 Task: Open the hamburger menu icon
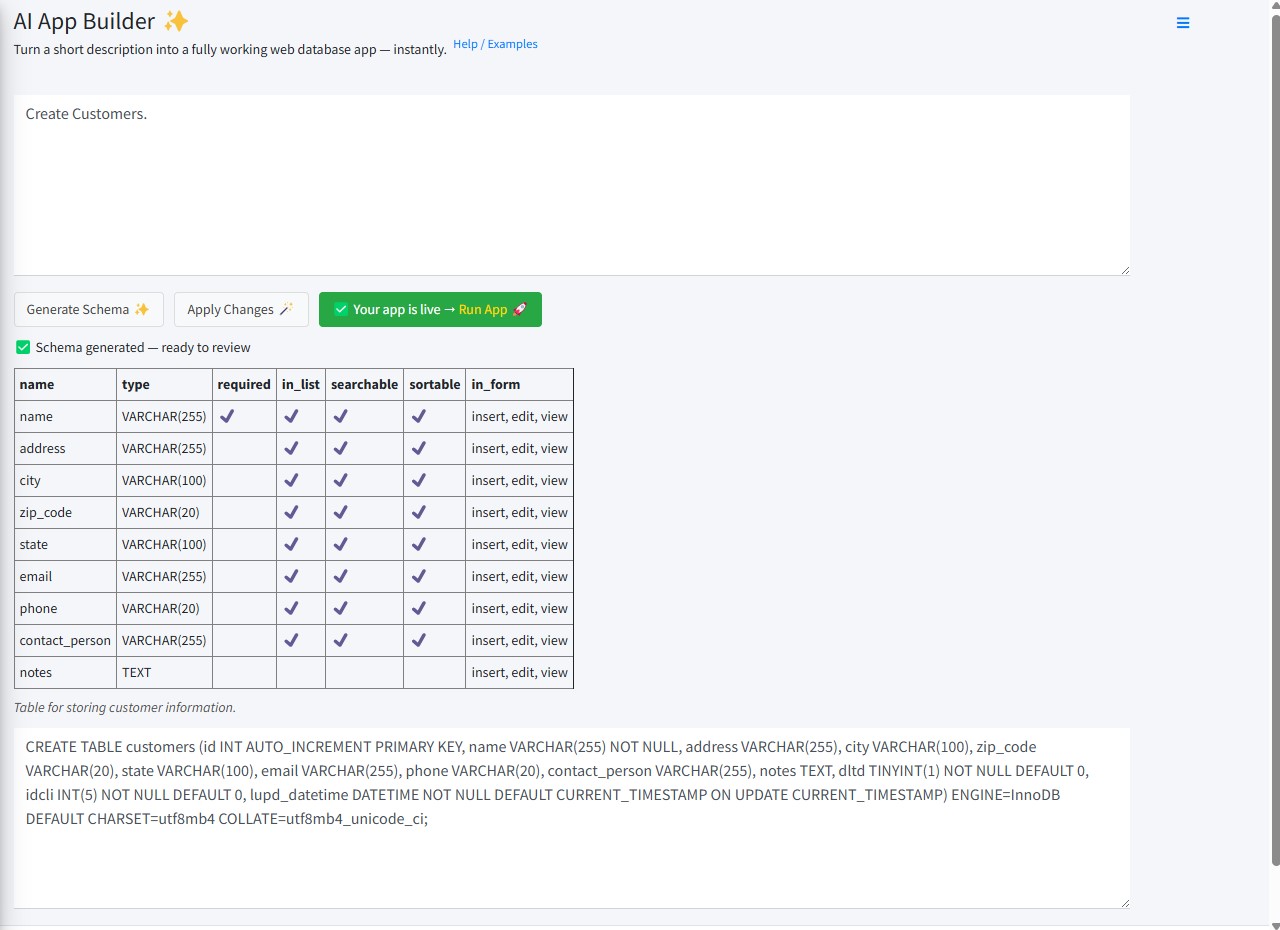click(x=1183, y=23)
